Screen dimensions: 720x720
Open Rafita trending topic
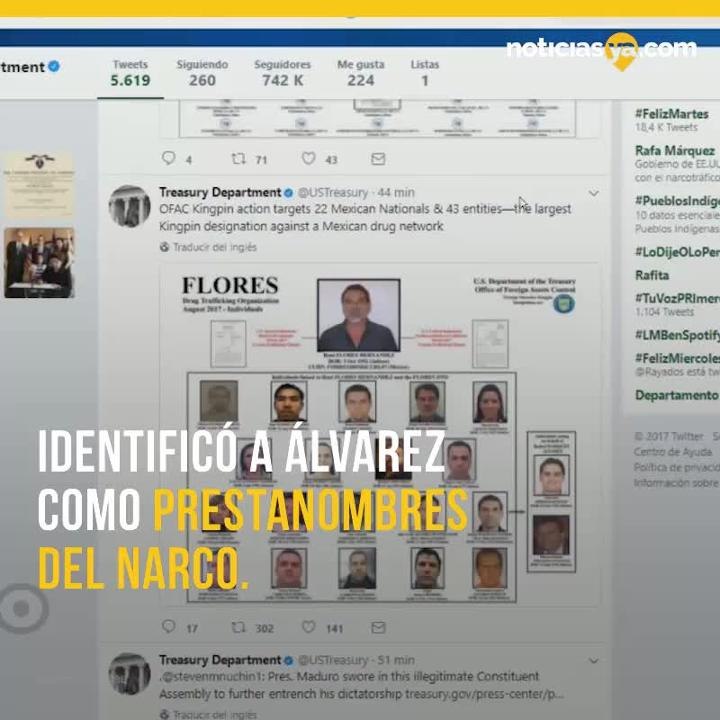click(652, 275)
